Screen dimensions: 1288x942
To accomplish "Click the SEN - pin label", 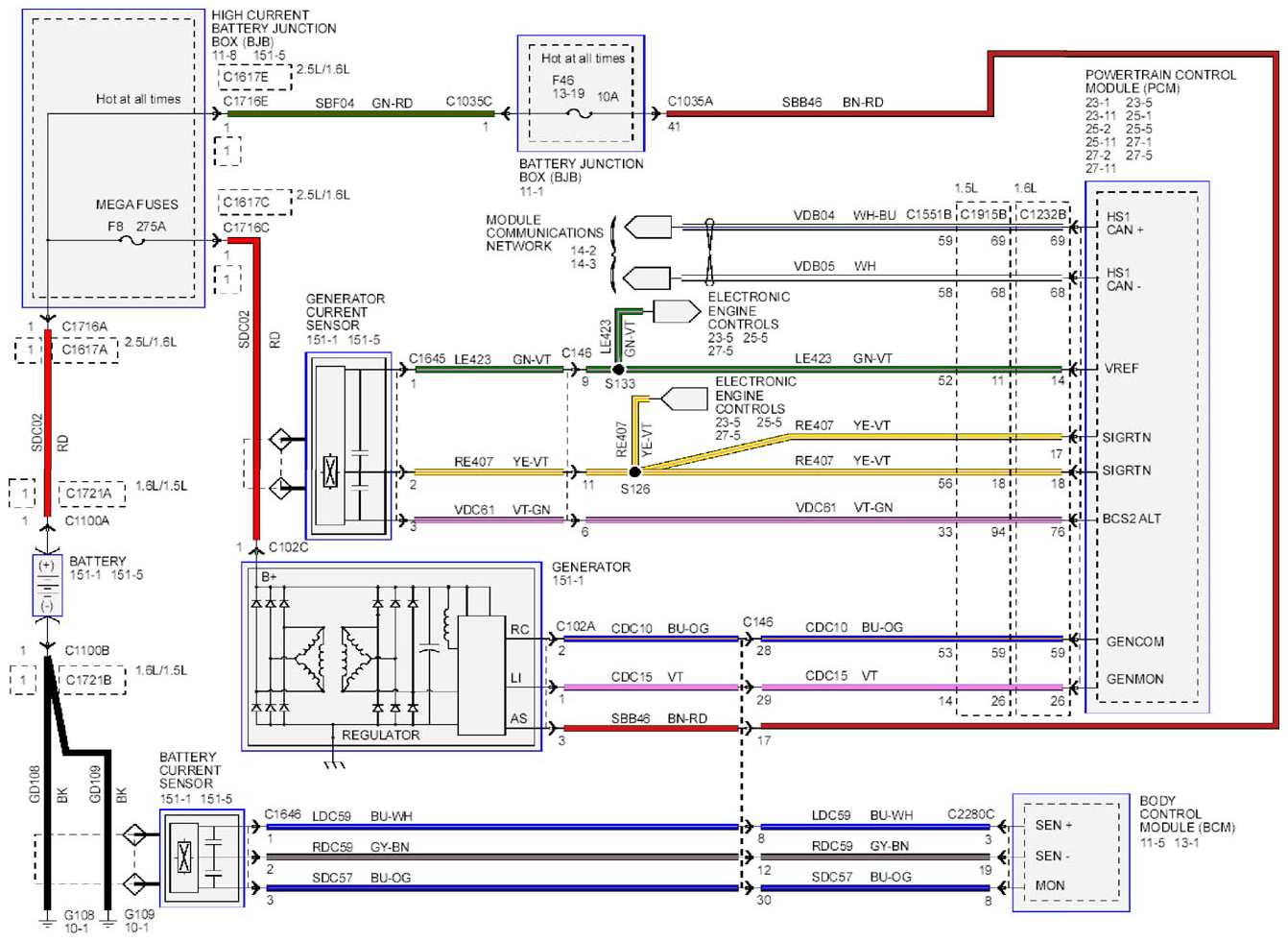I will point(1052,856).
